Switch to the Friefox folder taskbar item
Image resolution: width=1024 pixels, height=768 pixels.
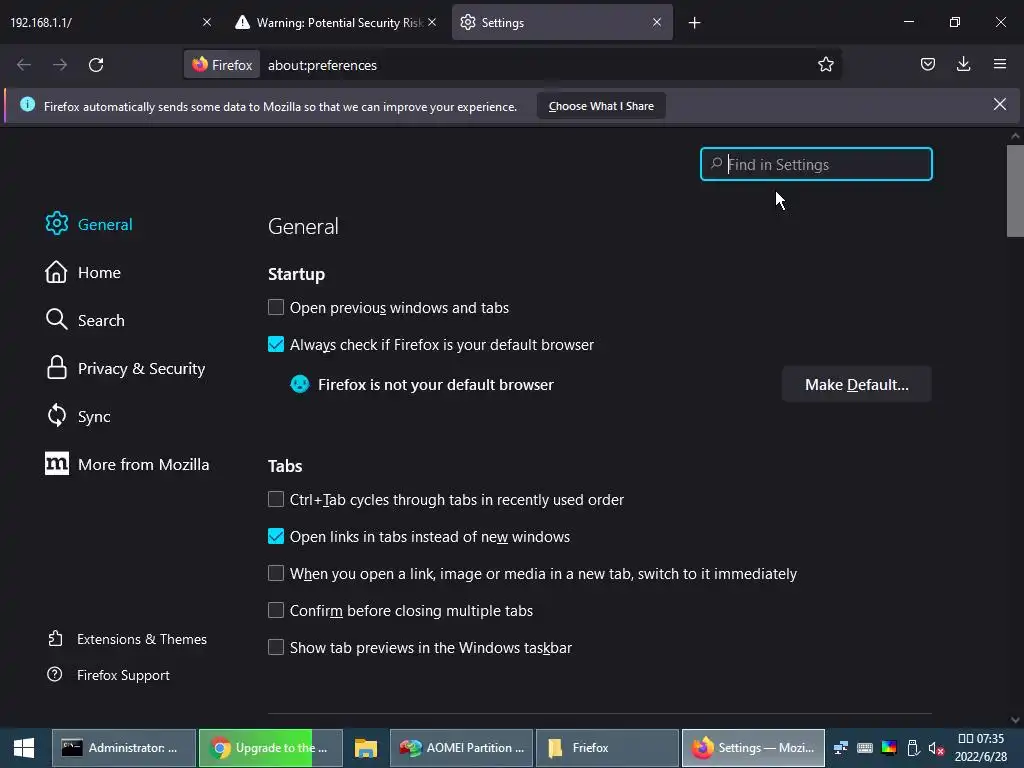click(607, 748)
